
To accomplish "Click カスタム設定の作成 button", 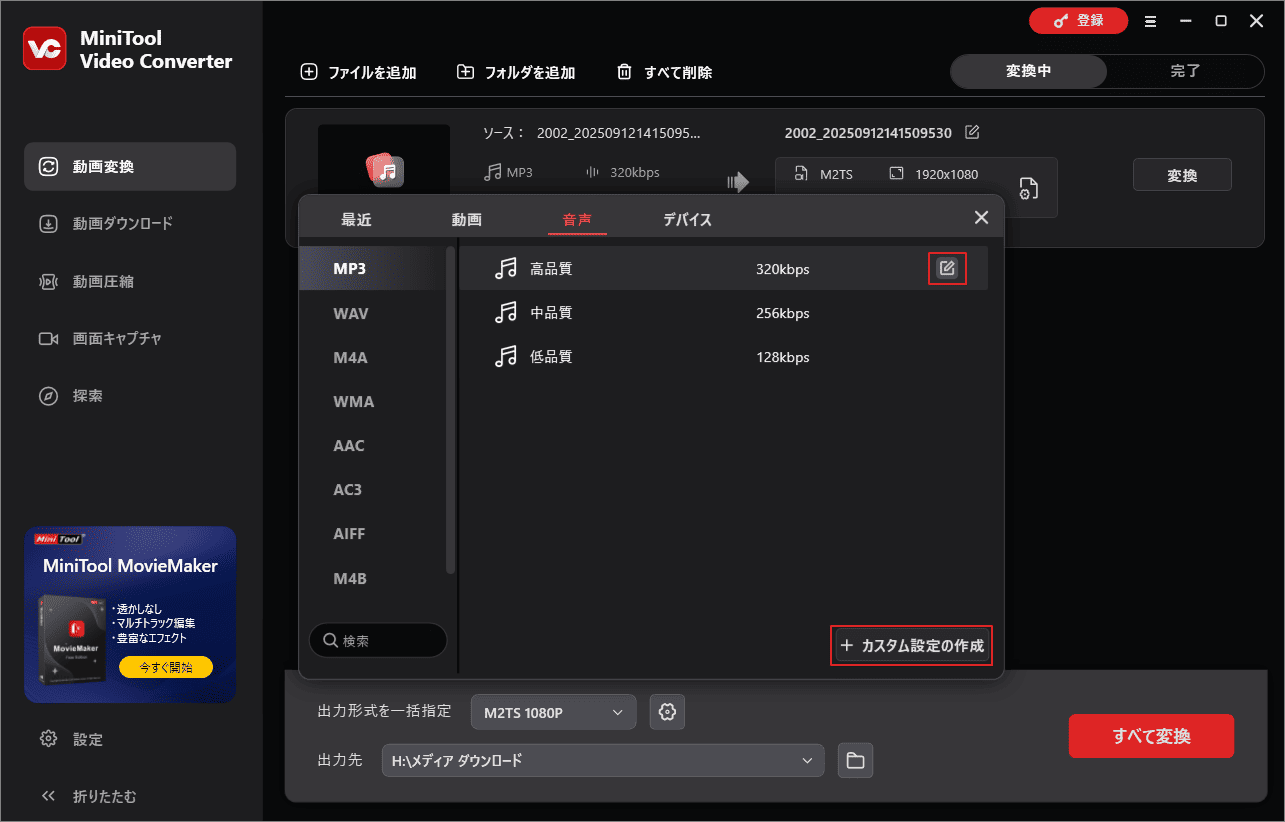I will pyautogui.click(x=913, y=646).
